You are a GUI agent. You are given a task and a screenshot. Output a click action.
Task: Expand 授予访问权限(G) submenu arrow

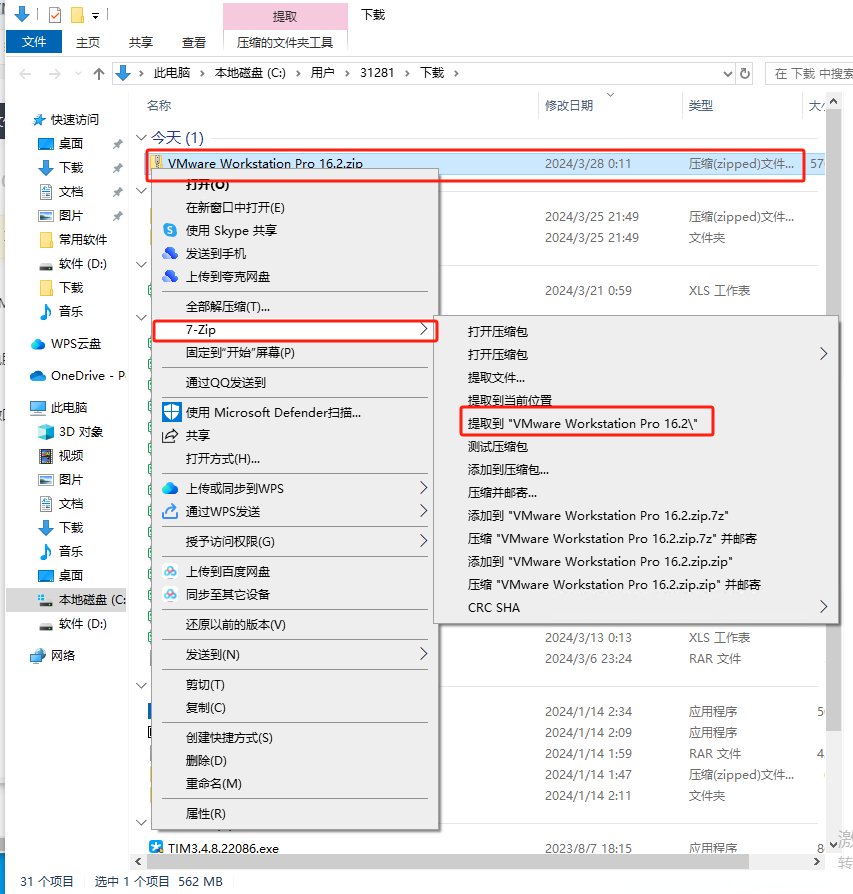click(423, 541)
